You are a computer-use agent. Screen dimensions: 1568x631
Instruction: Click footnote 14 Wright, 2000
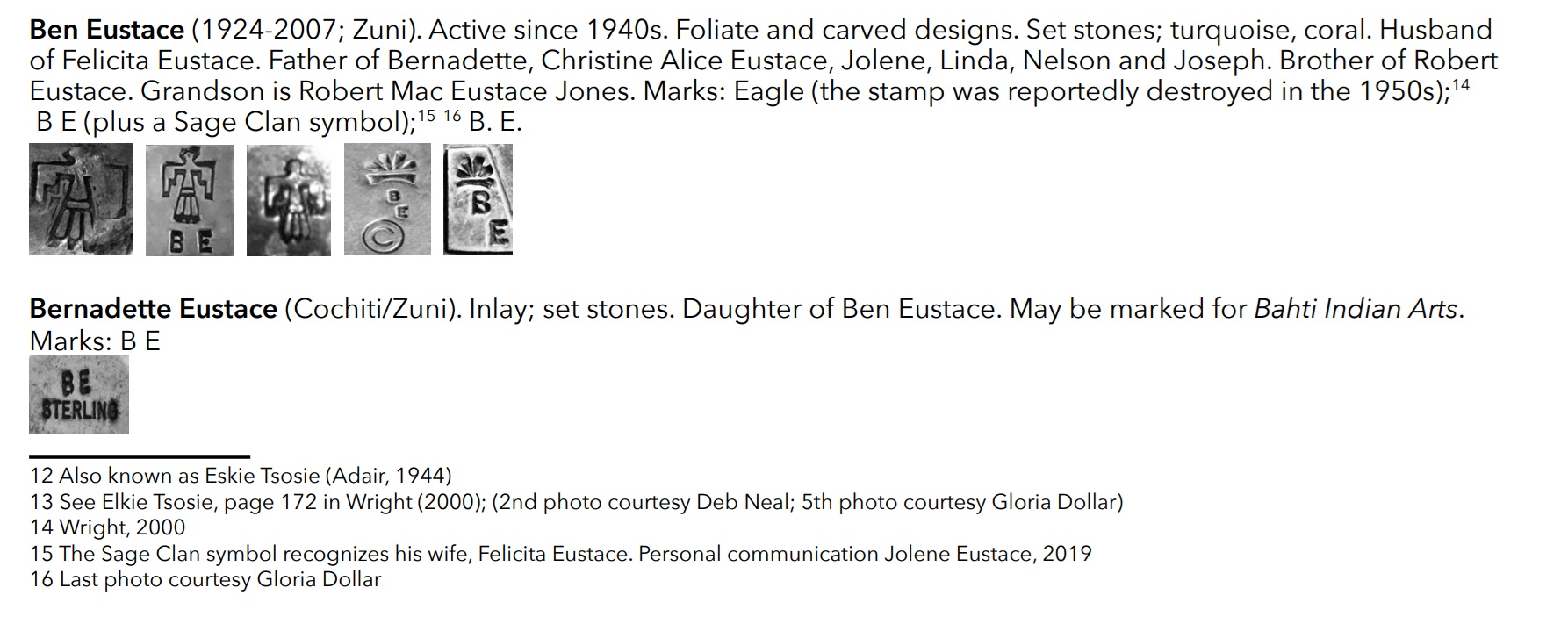click(108, 527)
